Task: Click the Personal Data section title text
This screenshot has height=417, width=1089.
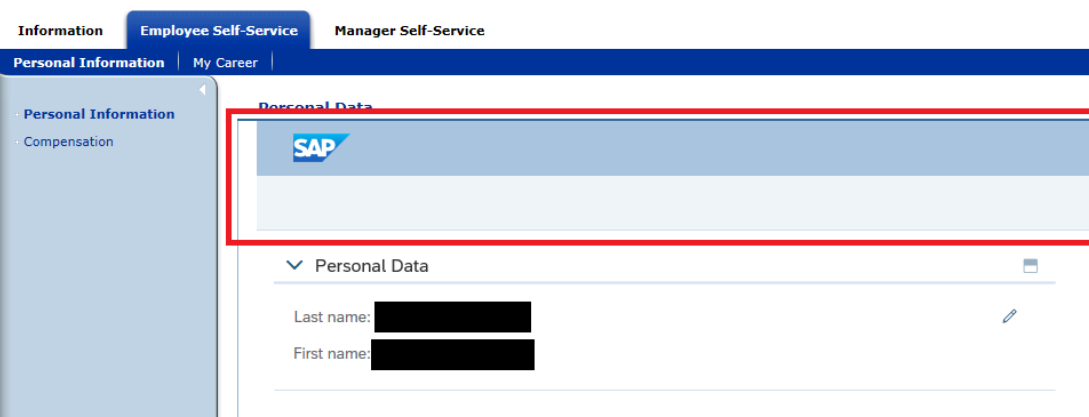Action: (x=372, y=265)
